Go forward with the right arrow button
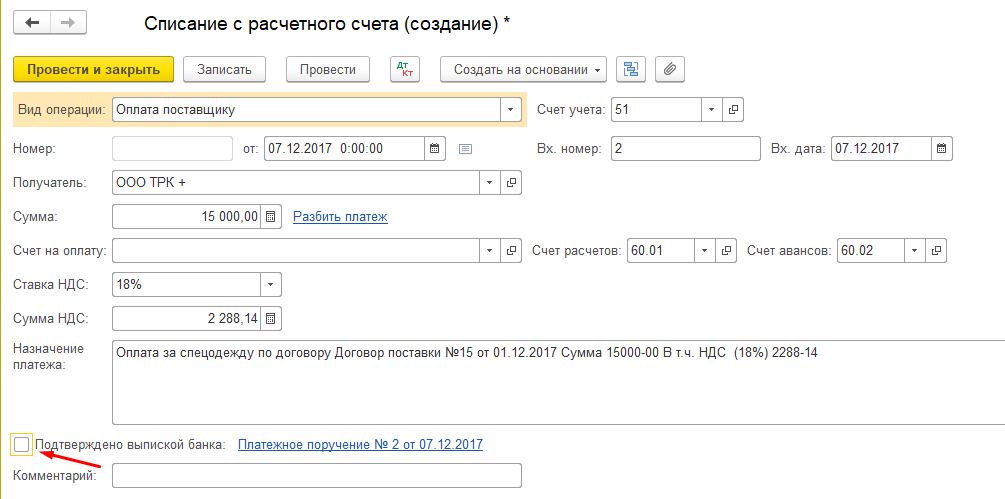The width and height of the screenshot is (1005, 499). point(68,23)
